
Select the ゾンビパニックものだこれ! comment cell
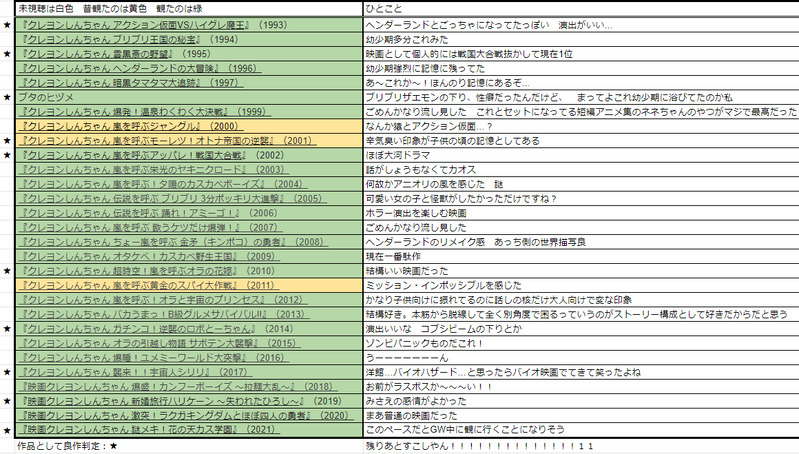581,343
